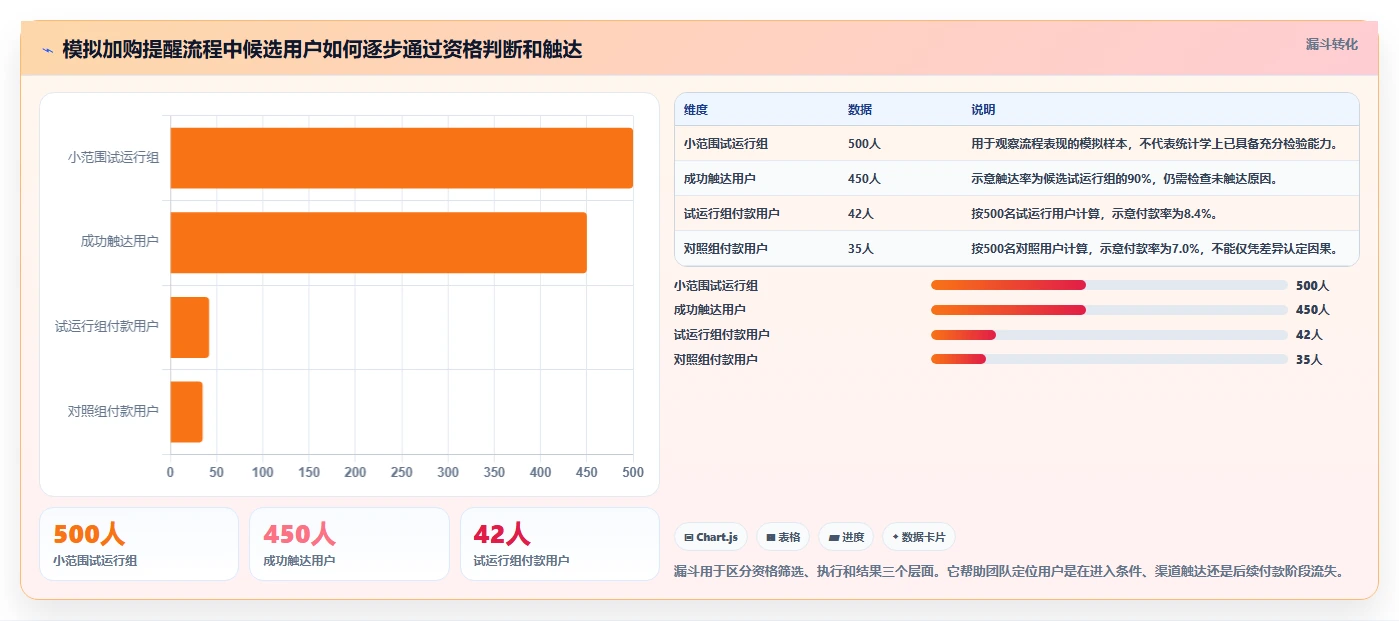
Task: Click the 小范围试运行组 bar in the chart
Action: point(401,158)
